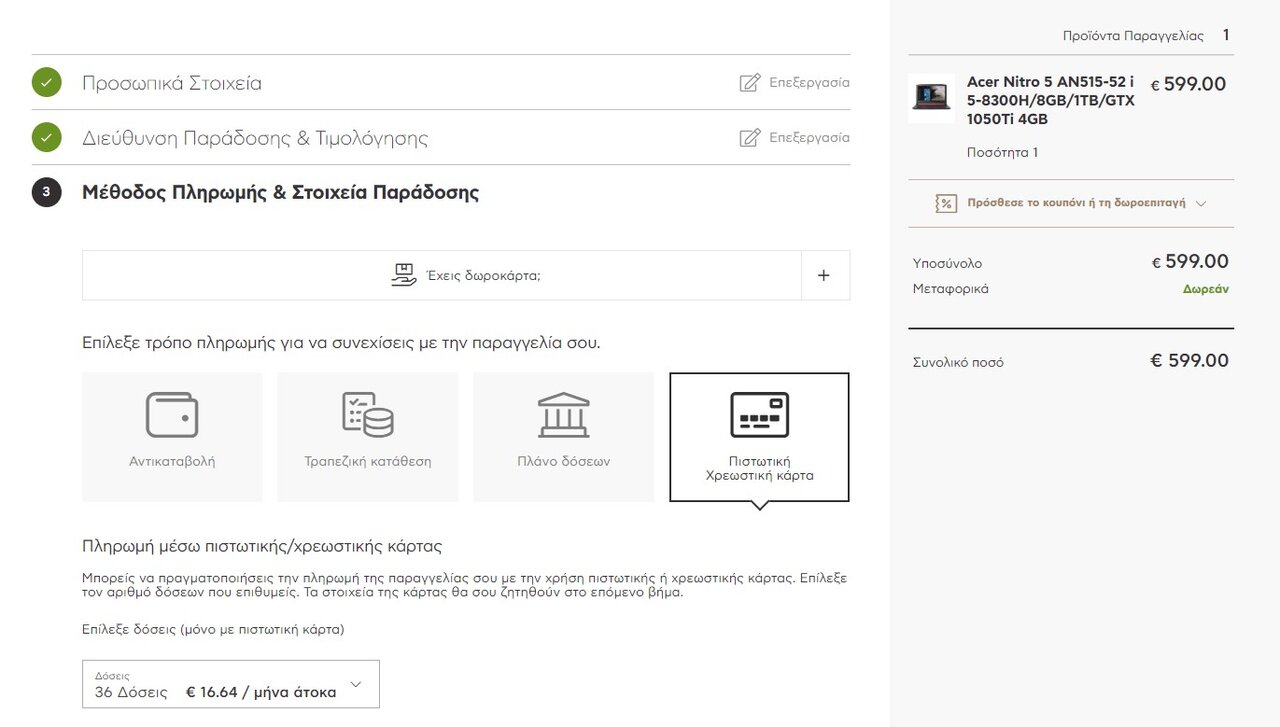Click the green checkmark for Προσωπικά Στοιχεία

(x=47, y=83)
